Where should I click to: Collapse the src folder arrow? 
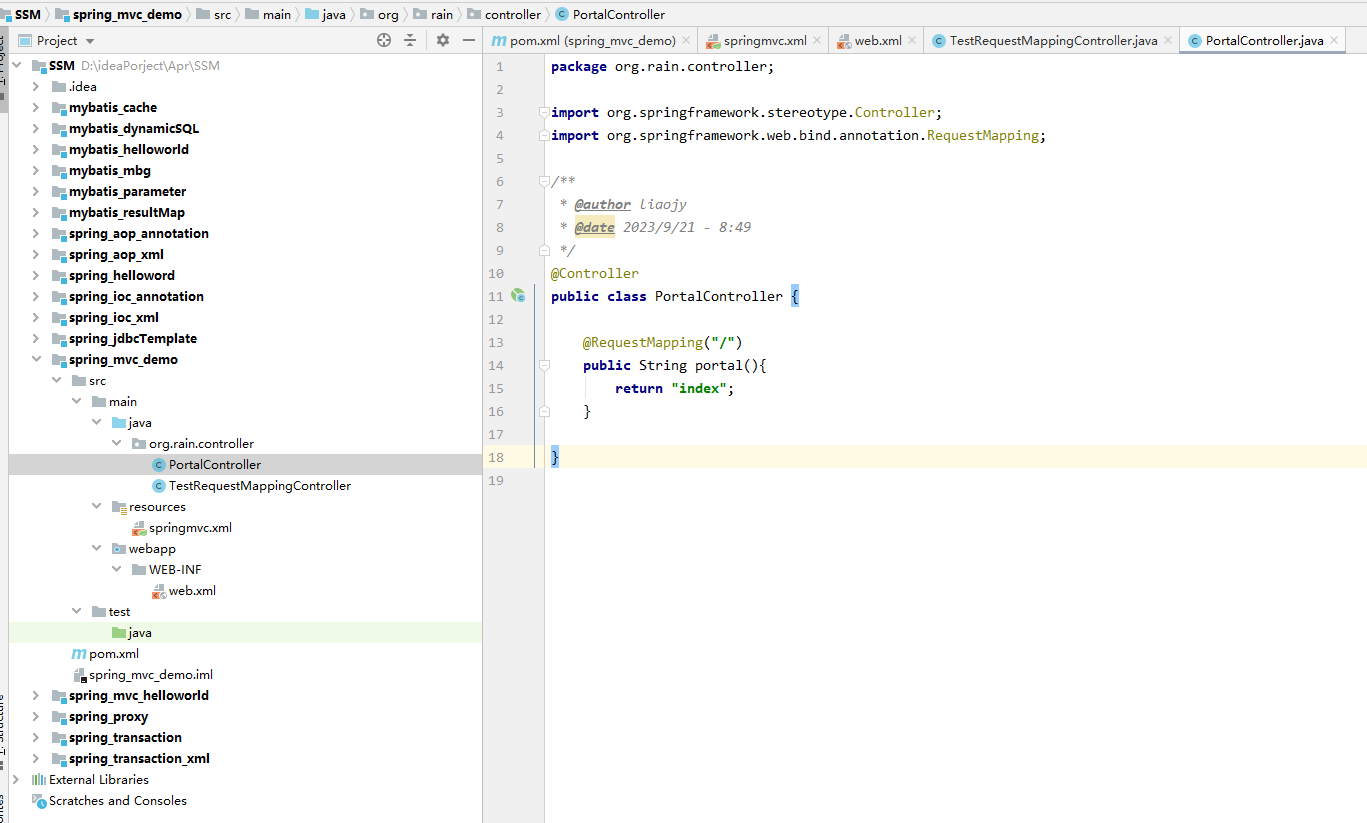click(56, 380)
